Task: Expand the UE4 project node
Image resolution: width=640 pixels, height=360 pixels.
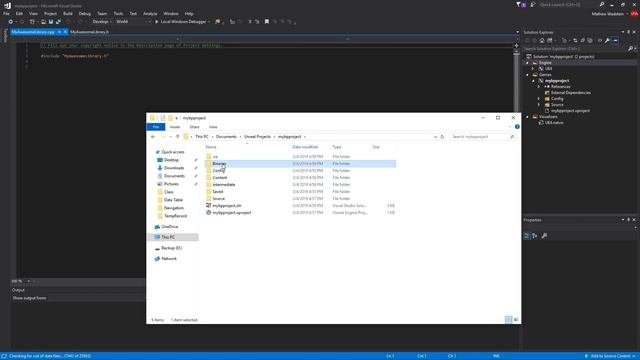Action: coord(533,69)
